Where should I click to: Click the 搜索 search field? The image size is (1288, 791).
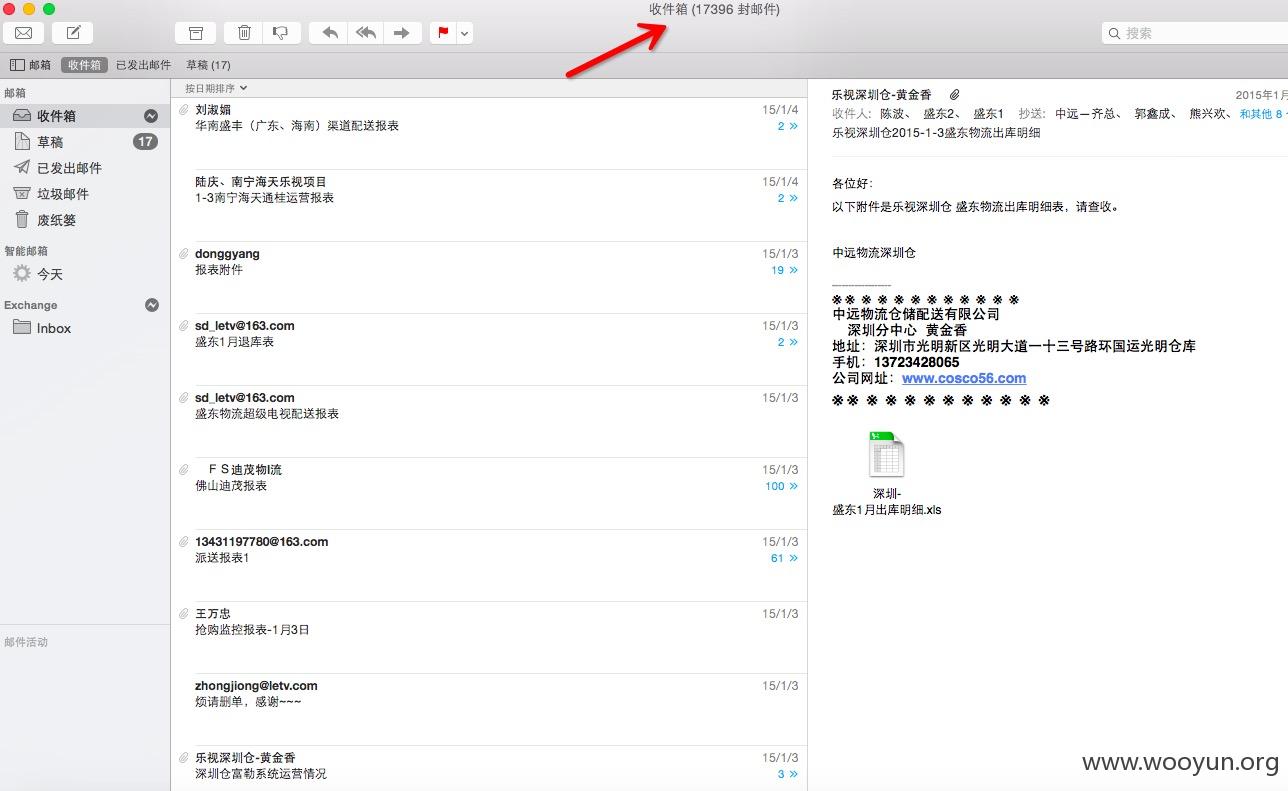tap(1195, 33)
